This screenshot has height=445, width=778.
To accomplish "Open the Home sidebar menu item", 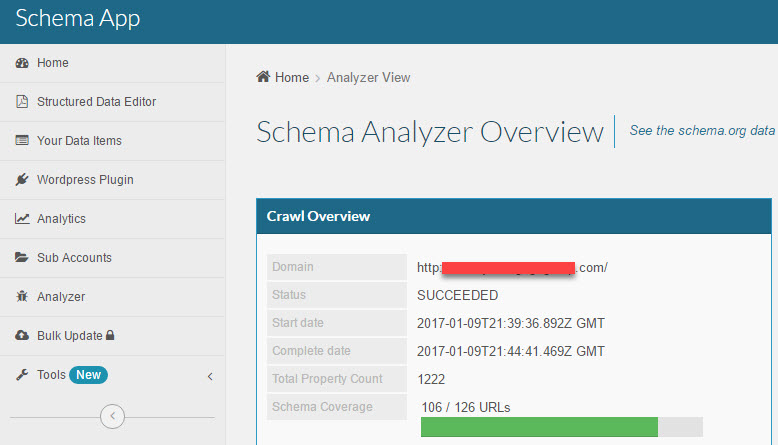I will pos(113,63).
